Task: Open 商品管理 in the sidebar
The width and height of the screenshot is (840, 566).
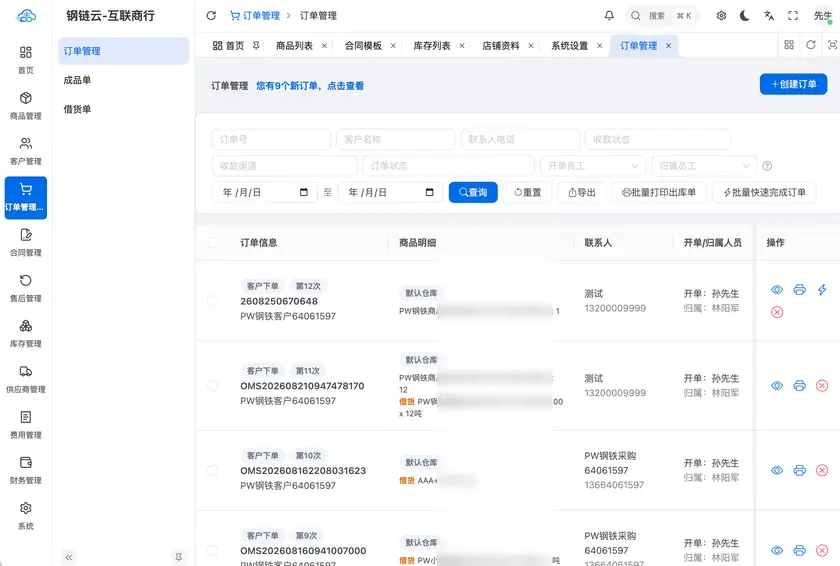Action: click(x=26, y=105)
